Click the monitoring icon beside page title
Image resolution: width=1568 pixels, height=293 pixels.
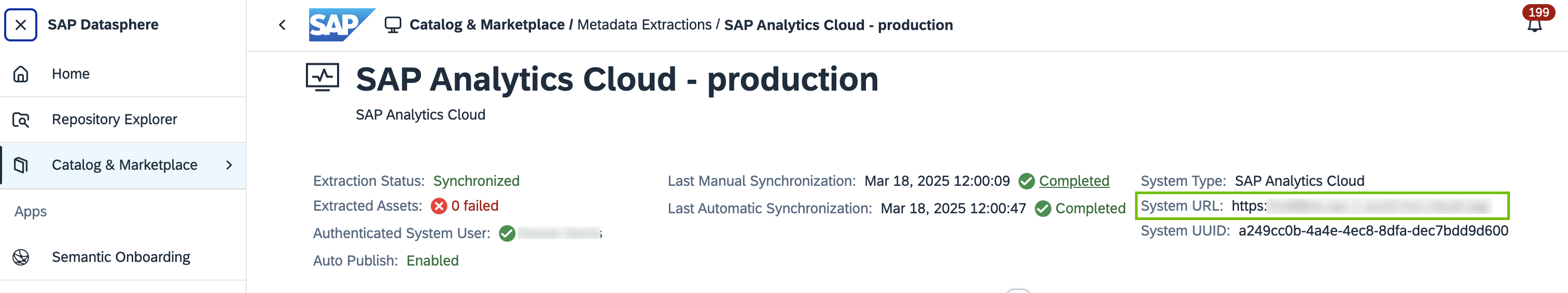tap(322, 77)
